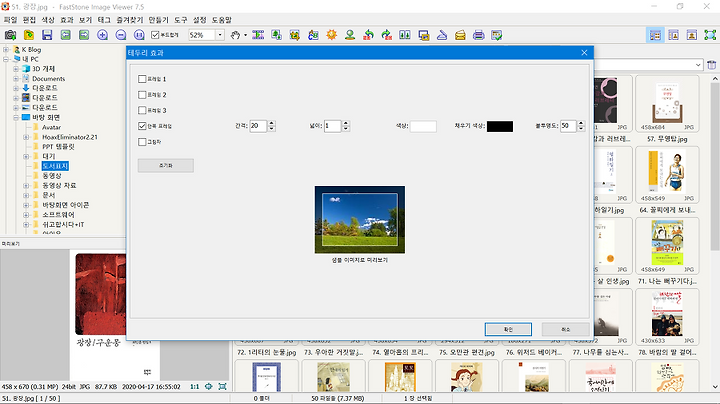Open the 52% zoom level dropdown
The image size is (720, 404).
(220, 35)
